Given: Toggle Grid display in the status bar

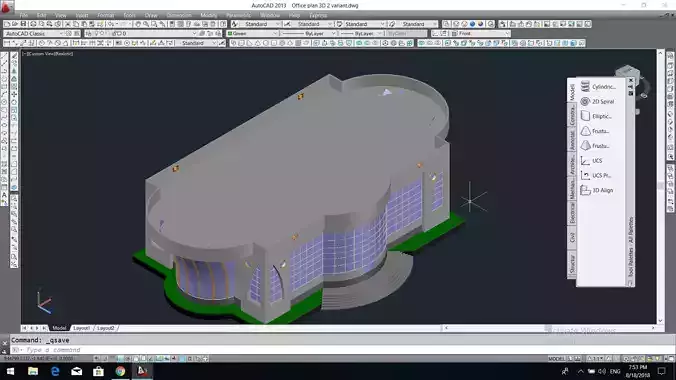Looking at the screenshot, I should tap(112, 358).
